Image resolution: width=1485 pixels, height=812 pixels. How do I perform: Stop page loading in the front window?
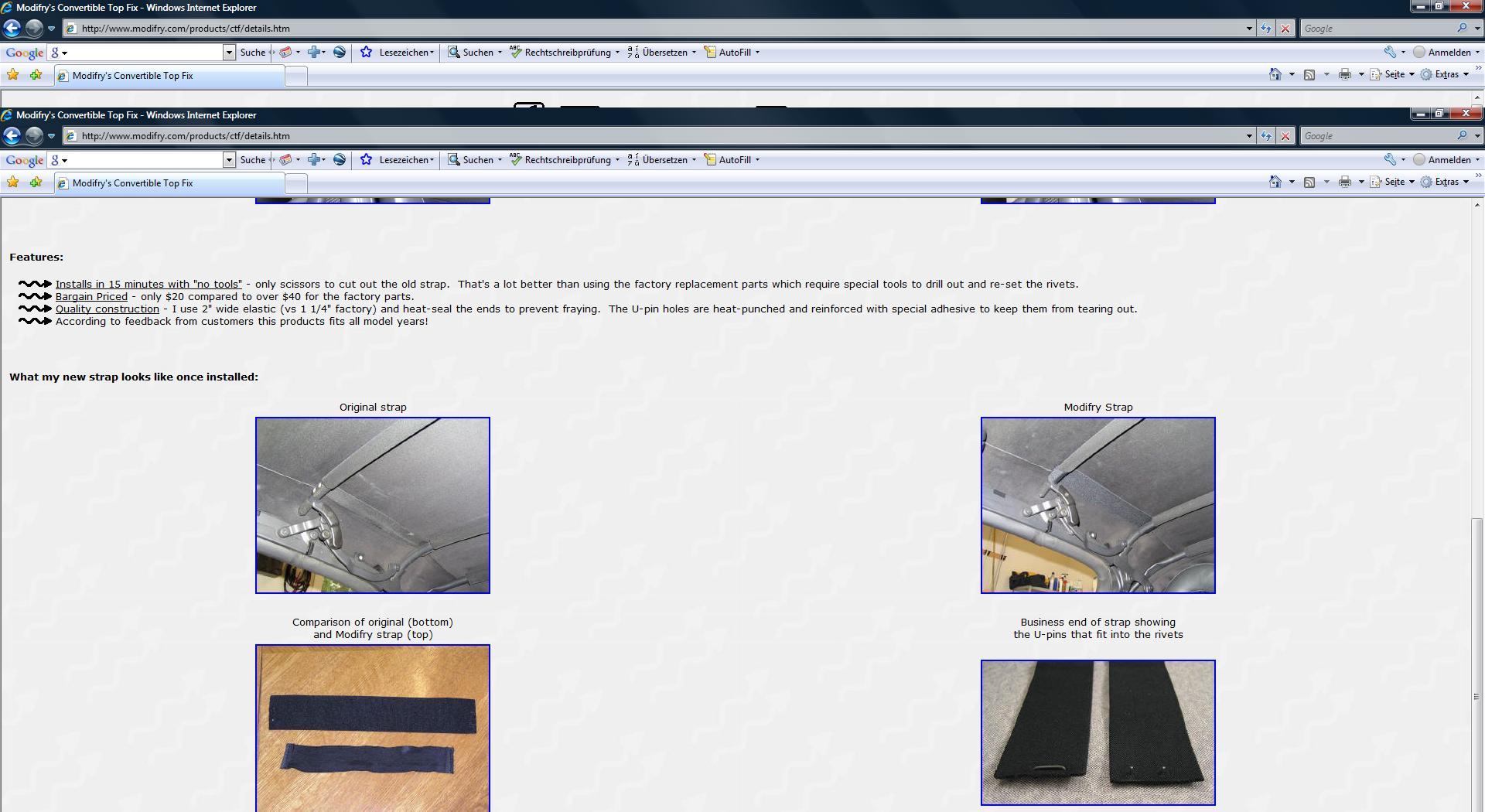[x=1285, y=136]
